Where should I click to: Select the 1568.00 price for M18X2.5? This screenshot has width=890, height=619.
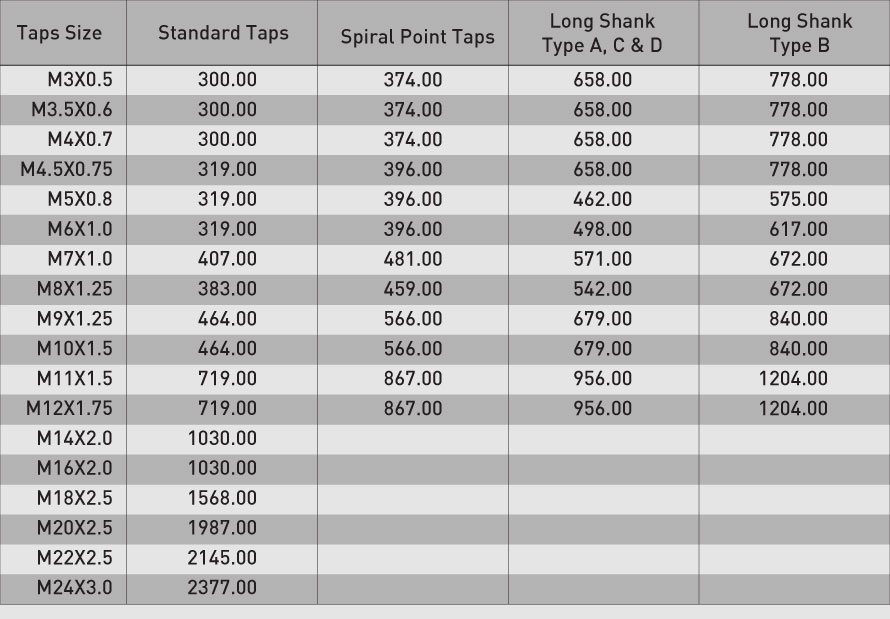click(x=222, y=498)
